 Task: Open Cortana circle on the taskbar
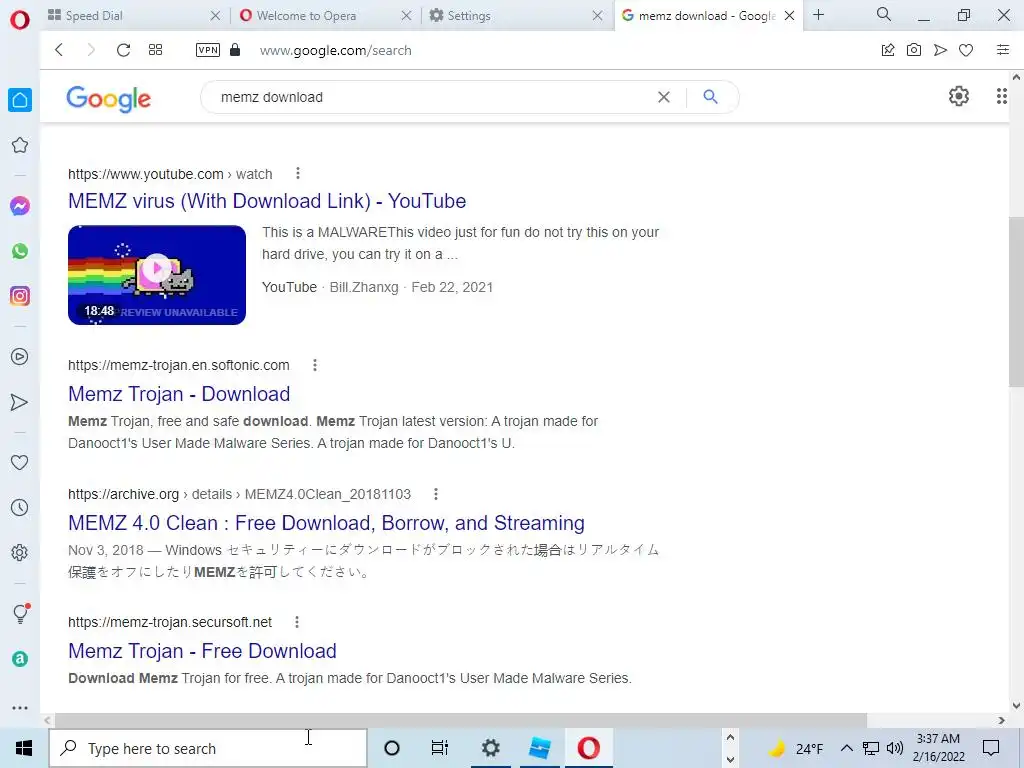click(392, 748)
